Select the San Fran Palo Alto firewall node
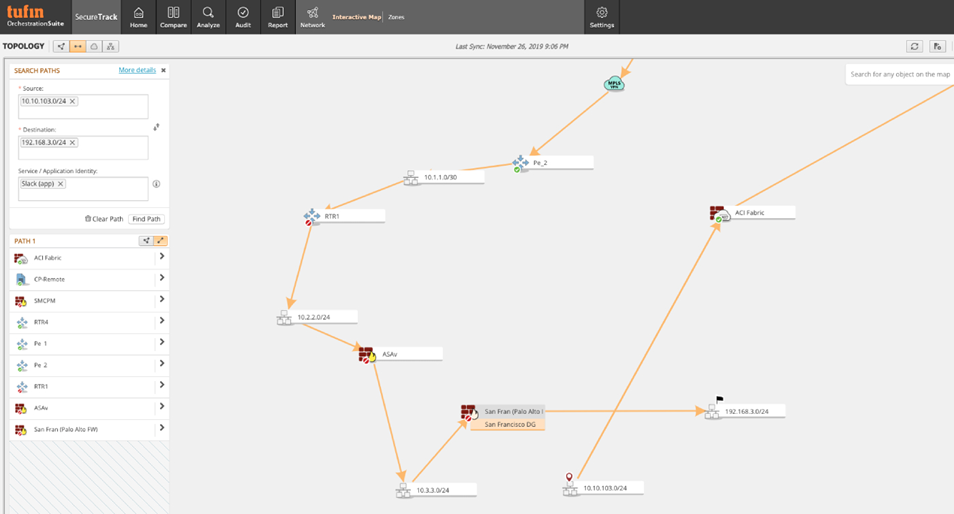Image resolution: width=954 pixels, height=514 pixels. coord(503,412)
